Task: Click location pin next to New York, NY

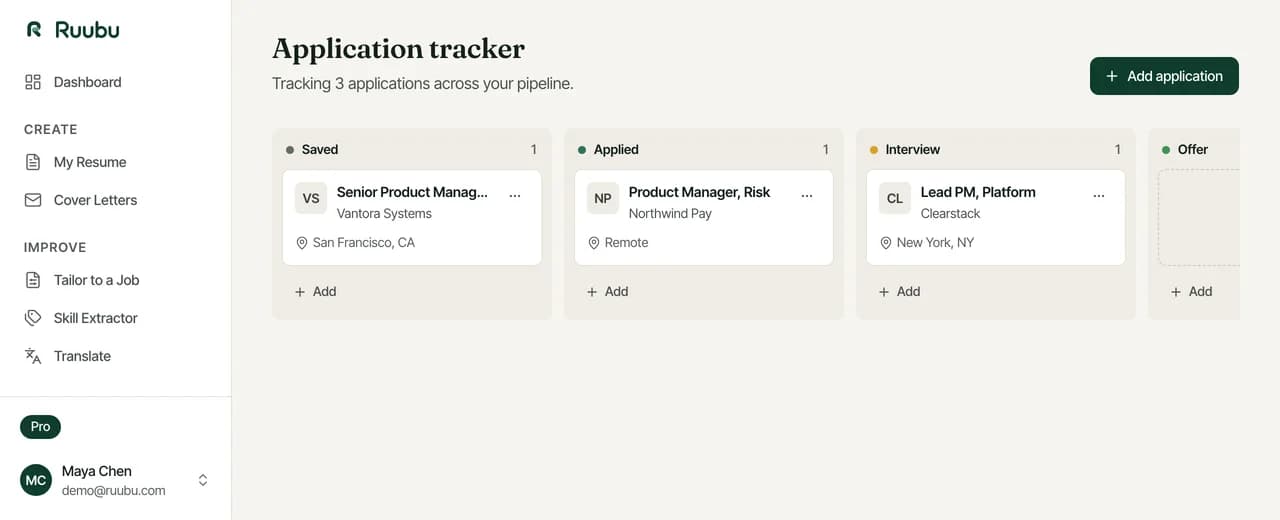Action: coord(886,243)
